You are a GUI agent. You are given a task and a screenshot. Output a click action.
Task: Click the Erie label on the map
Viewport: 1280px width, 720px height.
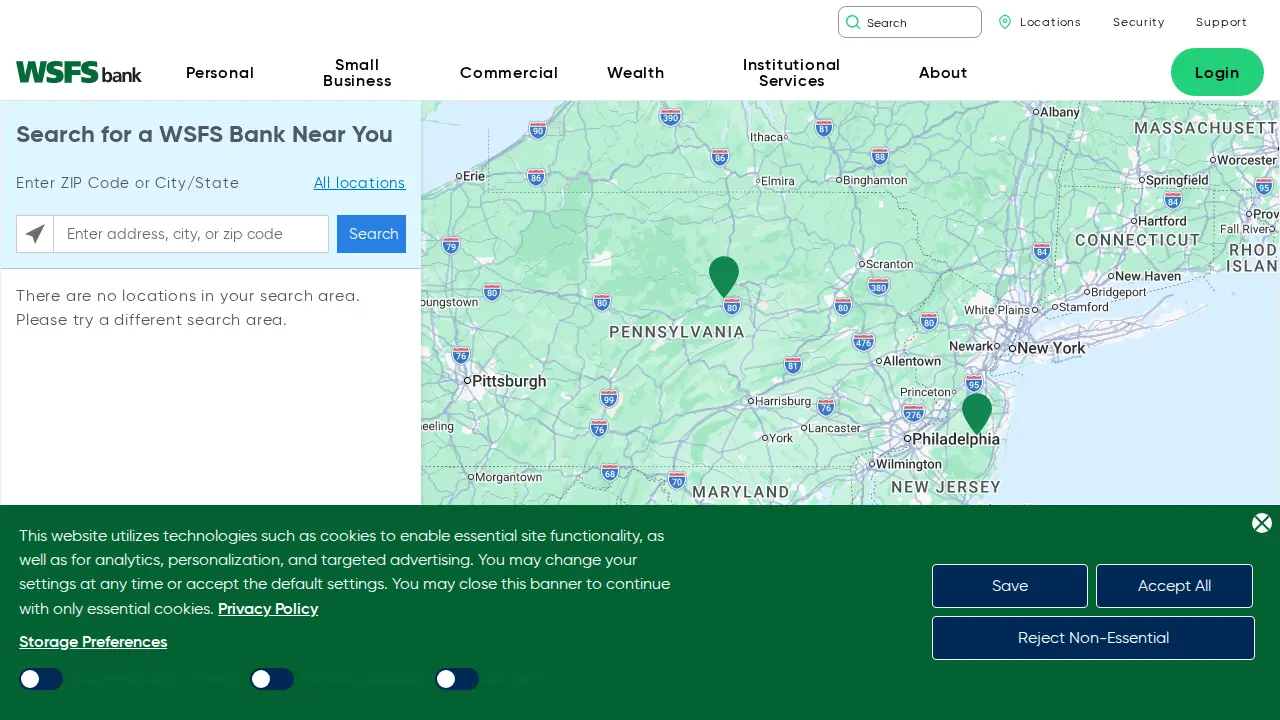coord(474,176)
